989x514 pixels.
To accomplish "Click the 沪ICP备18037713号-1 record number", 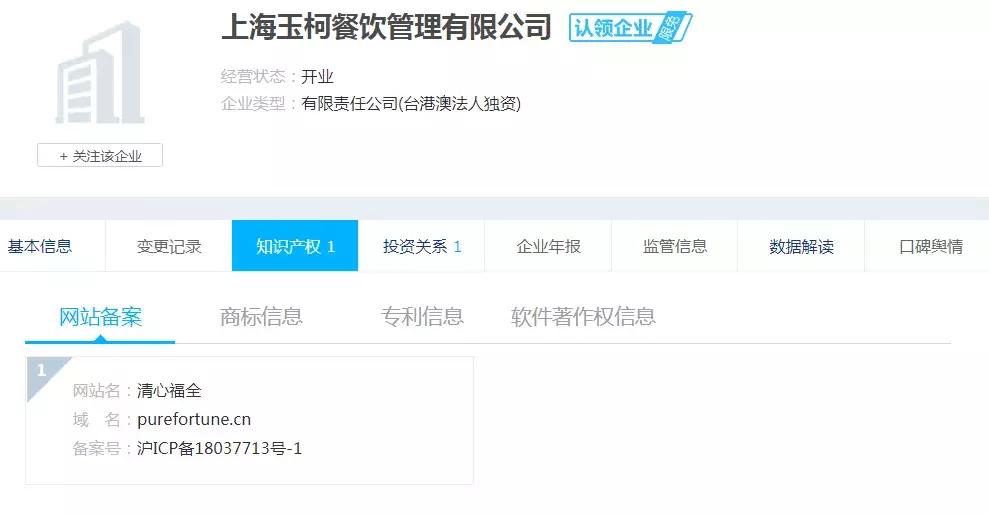I will click(x=219, y=448).
